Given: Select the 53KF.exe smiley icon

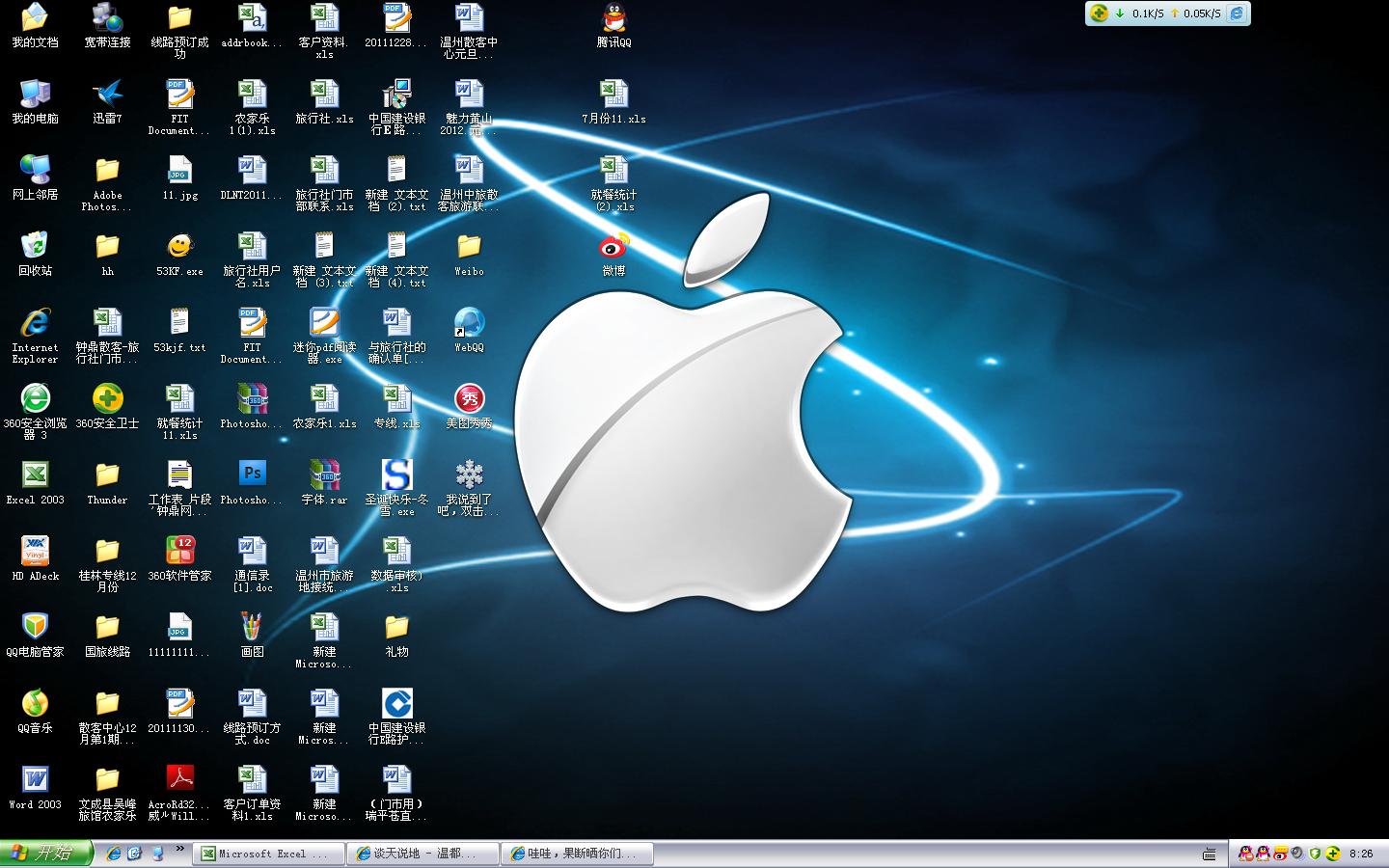Looking at the screenshot, I should click(179, 254).
